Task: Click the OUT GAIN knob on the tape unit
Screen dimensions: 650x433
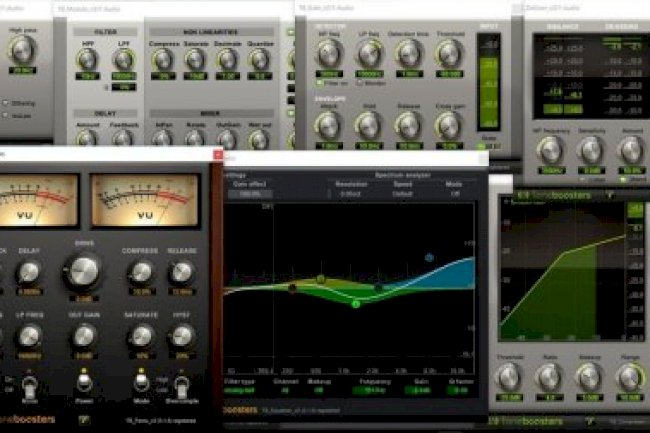Action: point(84,336)
